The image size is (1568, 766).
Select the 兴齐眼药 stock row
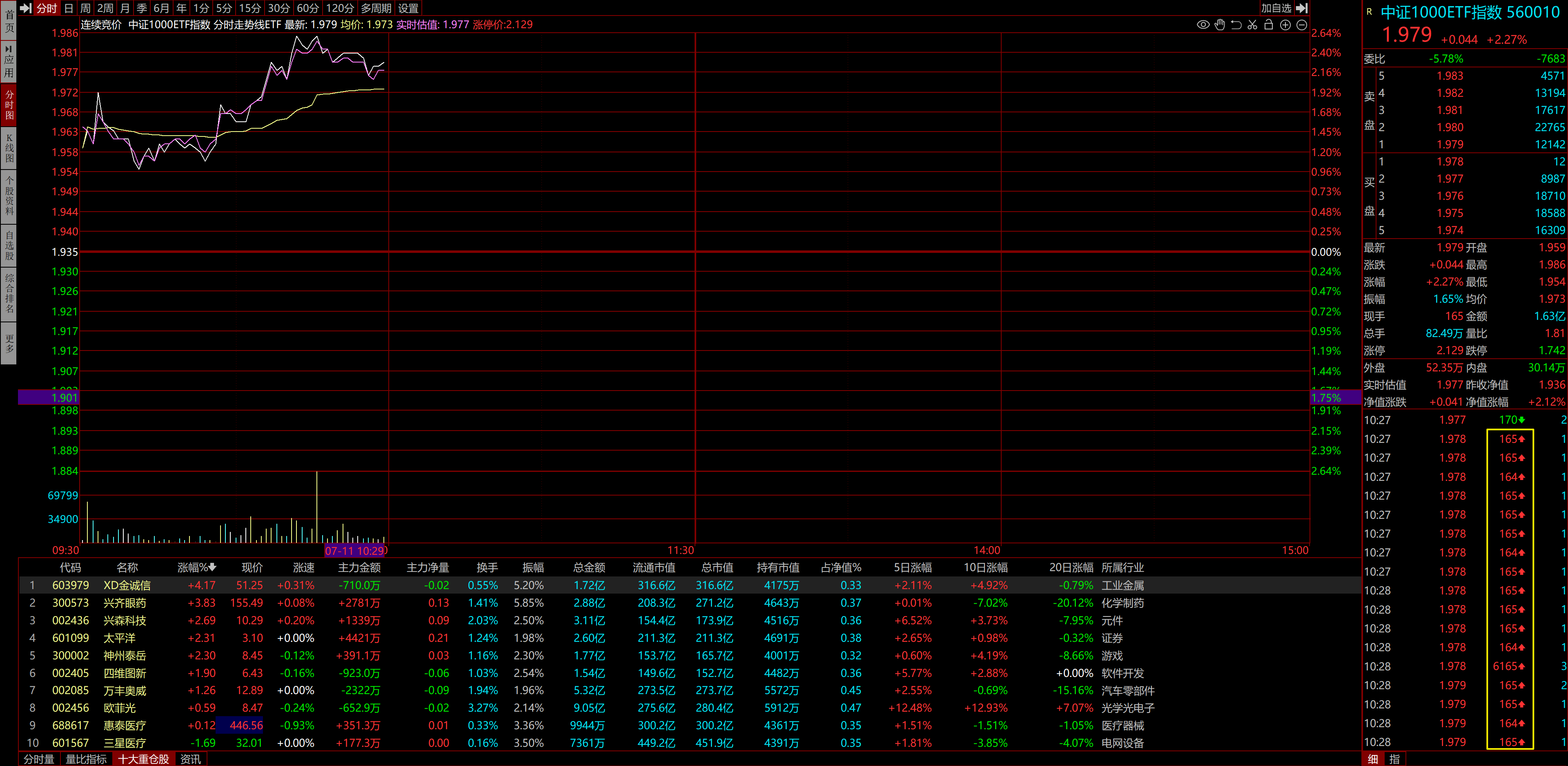tap(125, 603)
